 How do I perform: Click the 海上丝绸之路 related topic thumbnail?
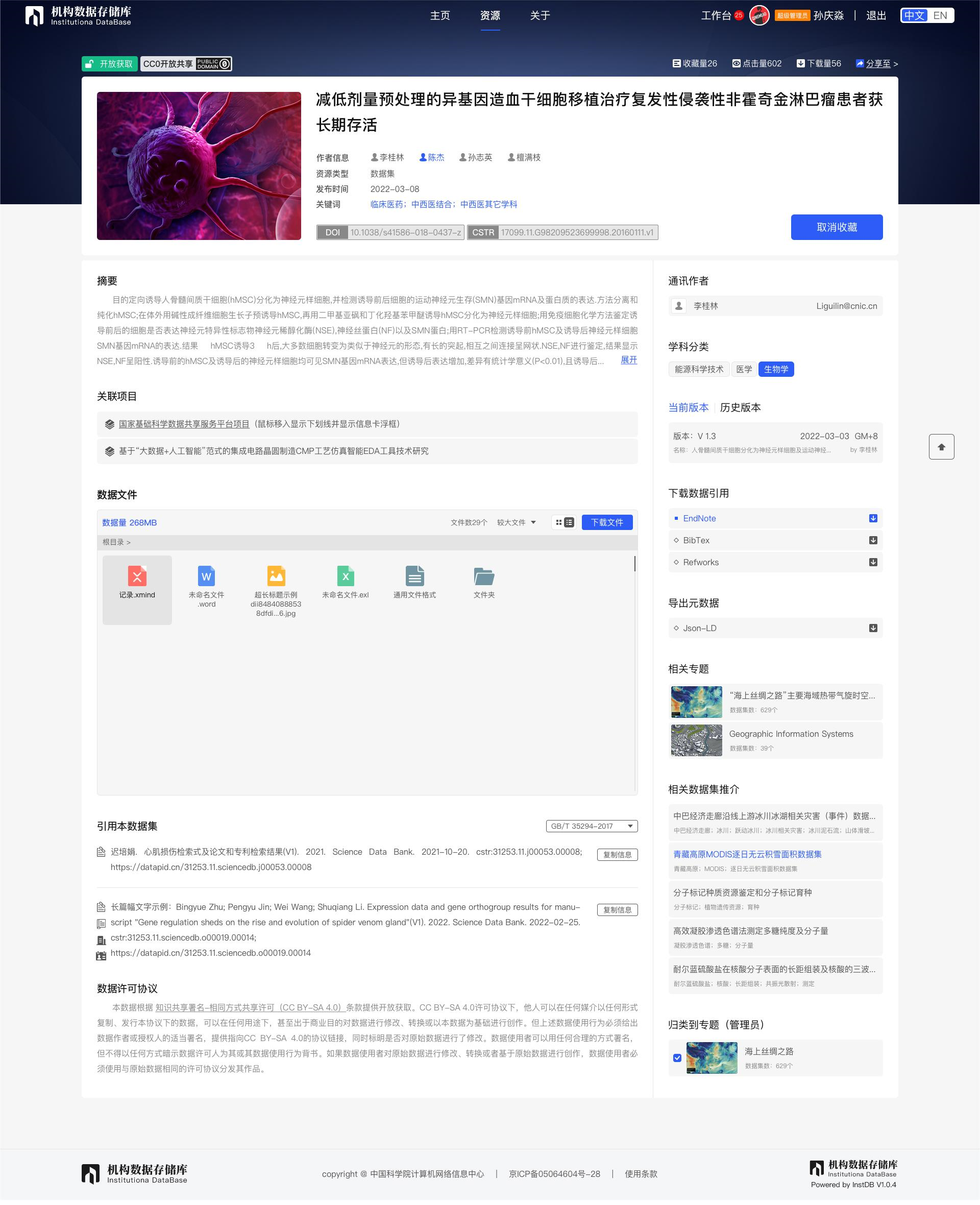[x=696, y=702]
